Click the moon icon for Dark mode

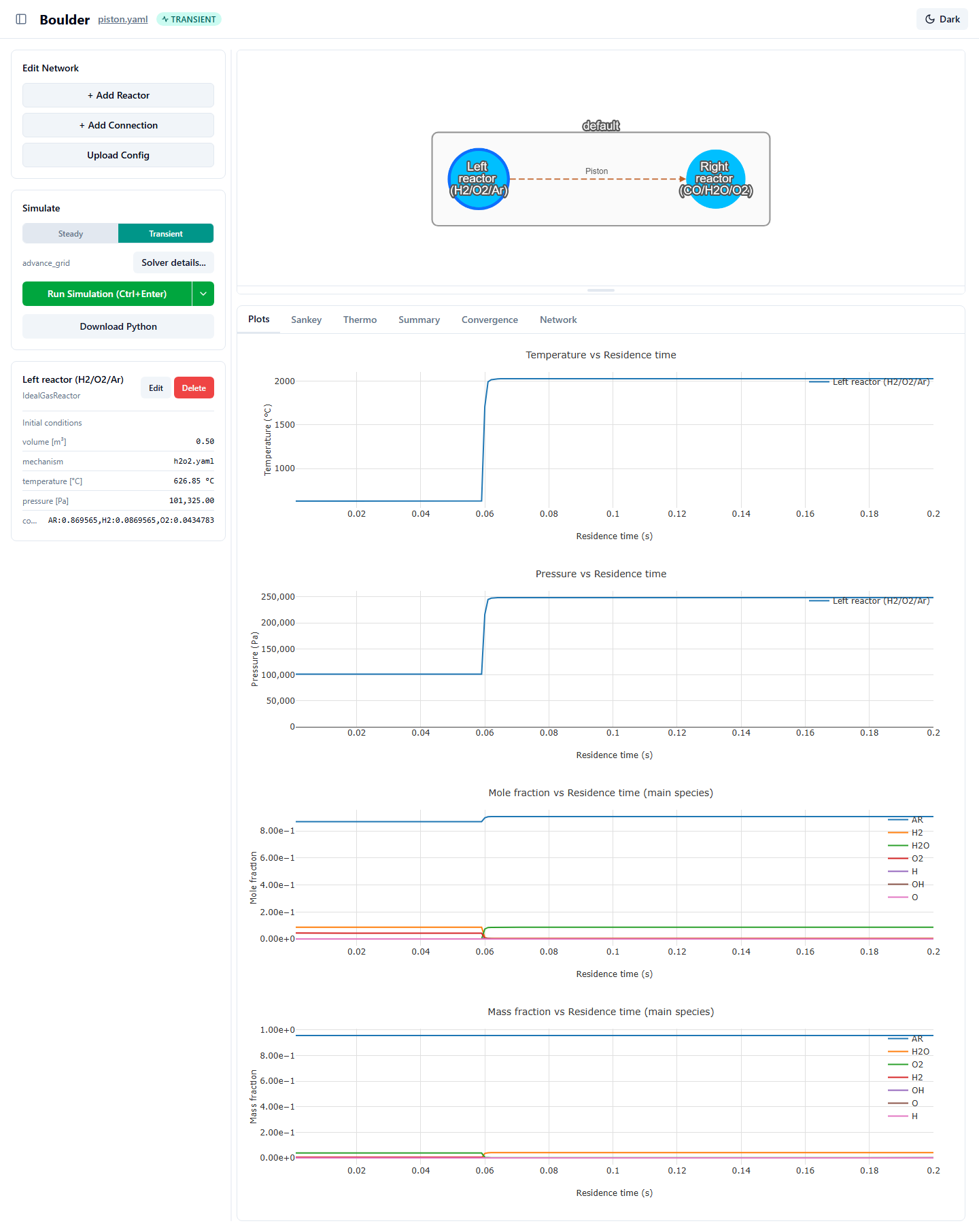930,19
